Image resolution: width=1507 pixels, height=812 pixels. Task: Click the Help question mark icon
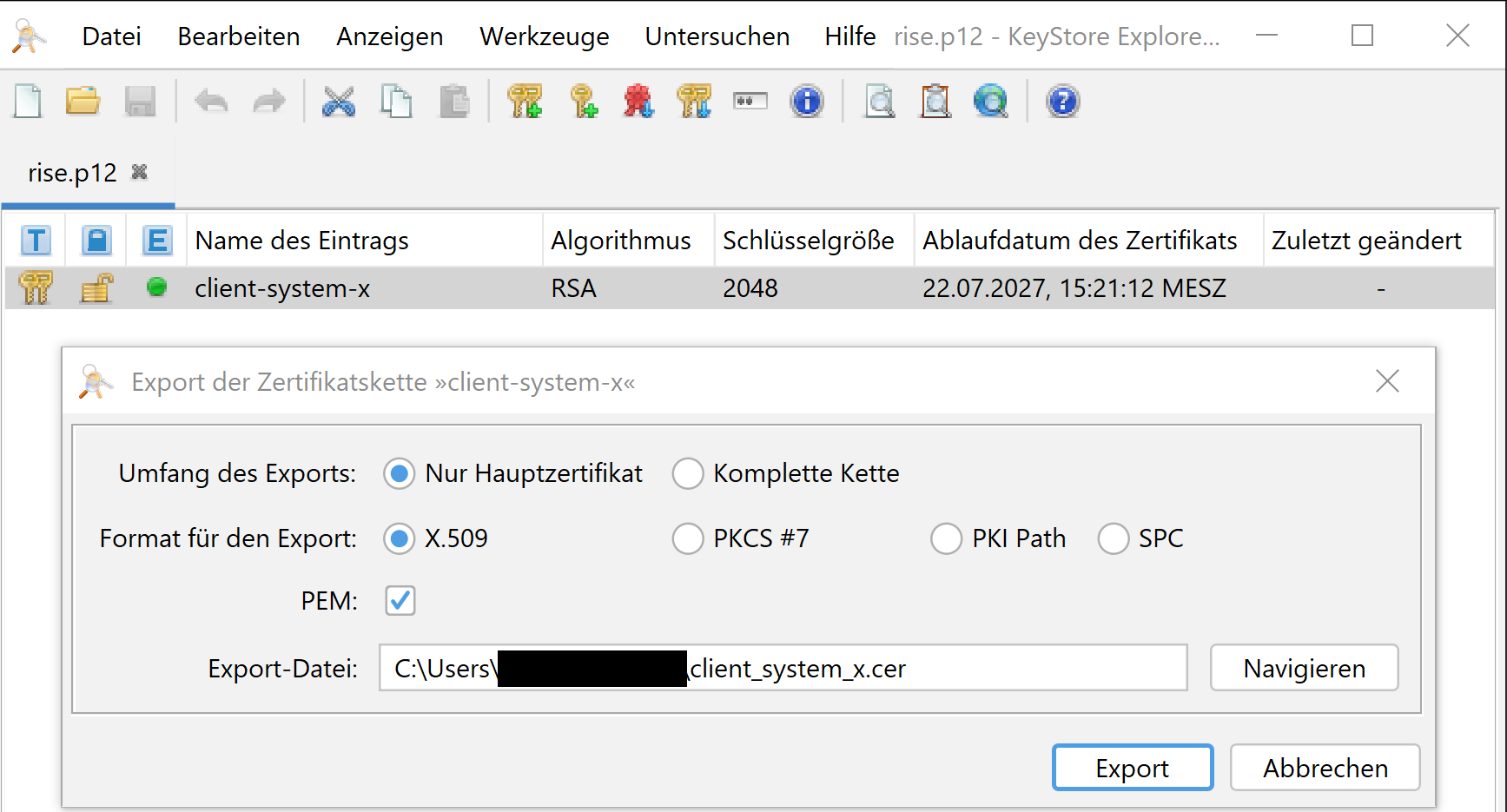pos(1062,102)
